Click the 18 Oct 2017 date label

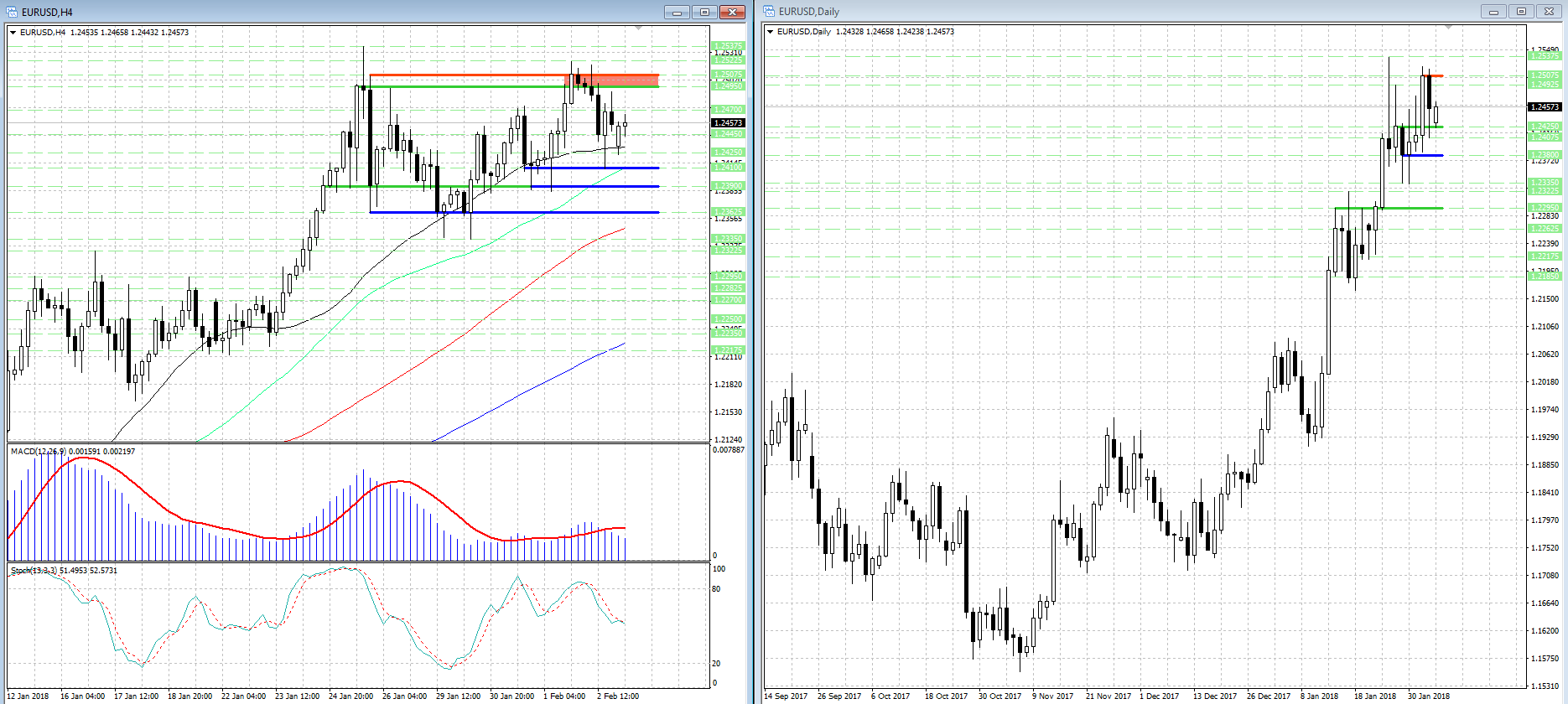tap(946, 696)
